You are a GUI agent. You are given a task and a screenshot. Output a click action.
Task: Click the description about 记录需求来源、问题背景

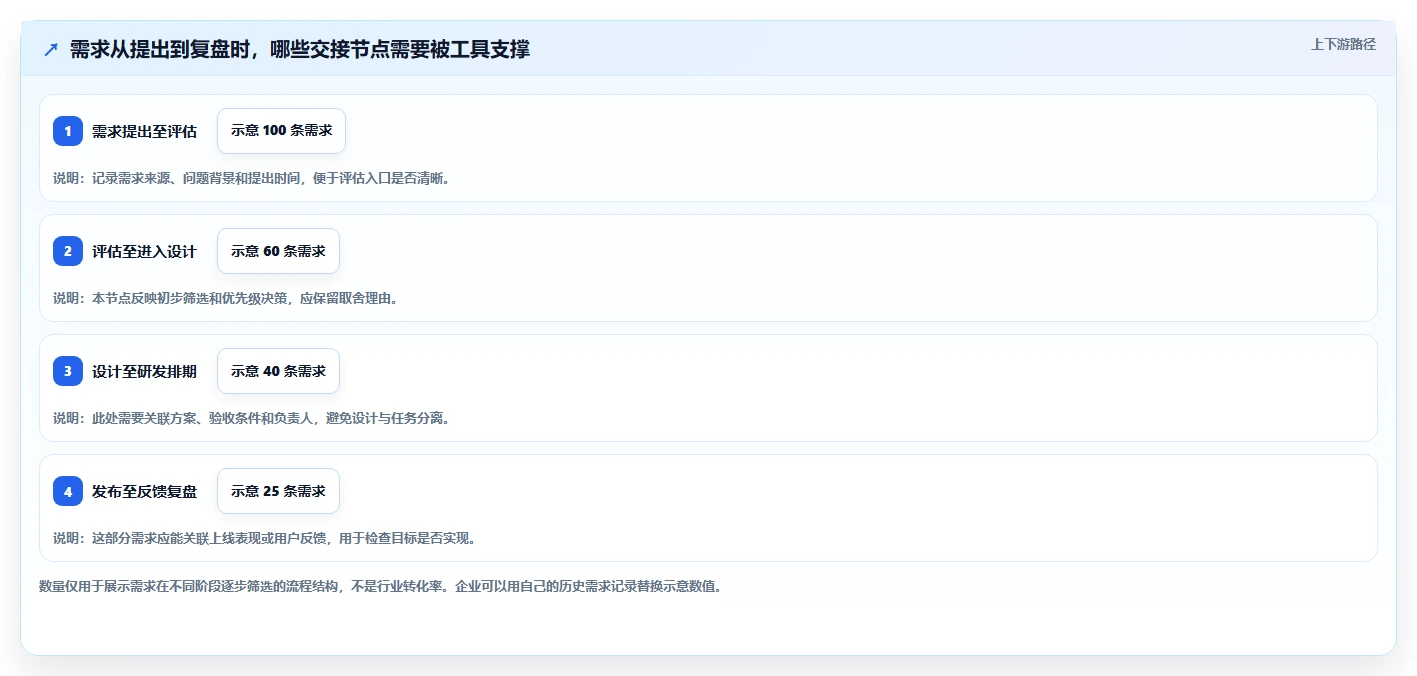click(251, 178)
